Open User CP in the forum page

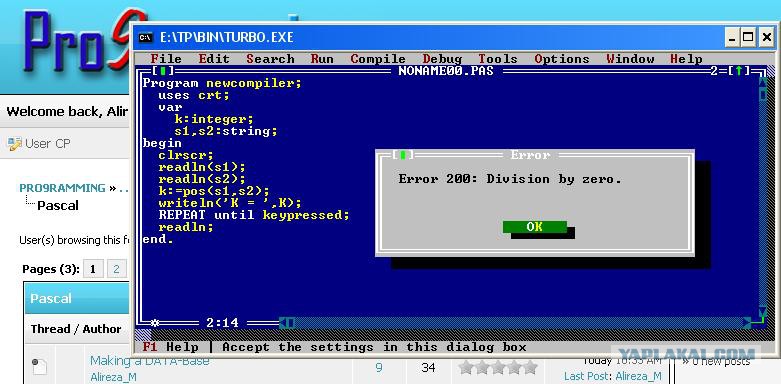[47, 144]
